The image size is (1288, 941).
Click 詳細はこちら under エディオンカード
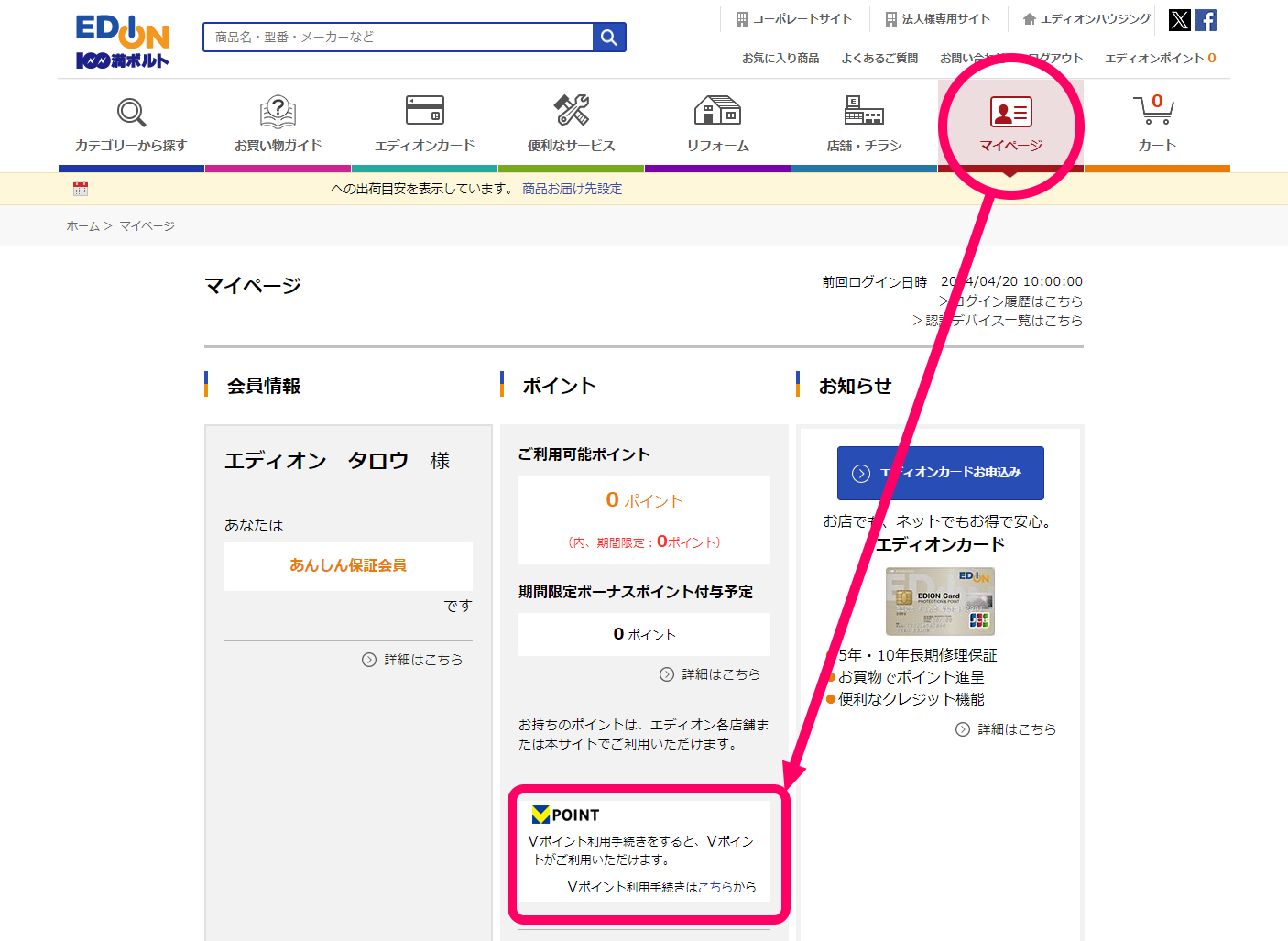[x=1006, y=728]
